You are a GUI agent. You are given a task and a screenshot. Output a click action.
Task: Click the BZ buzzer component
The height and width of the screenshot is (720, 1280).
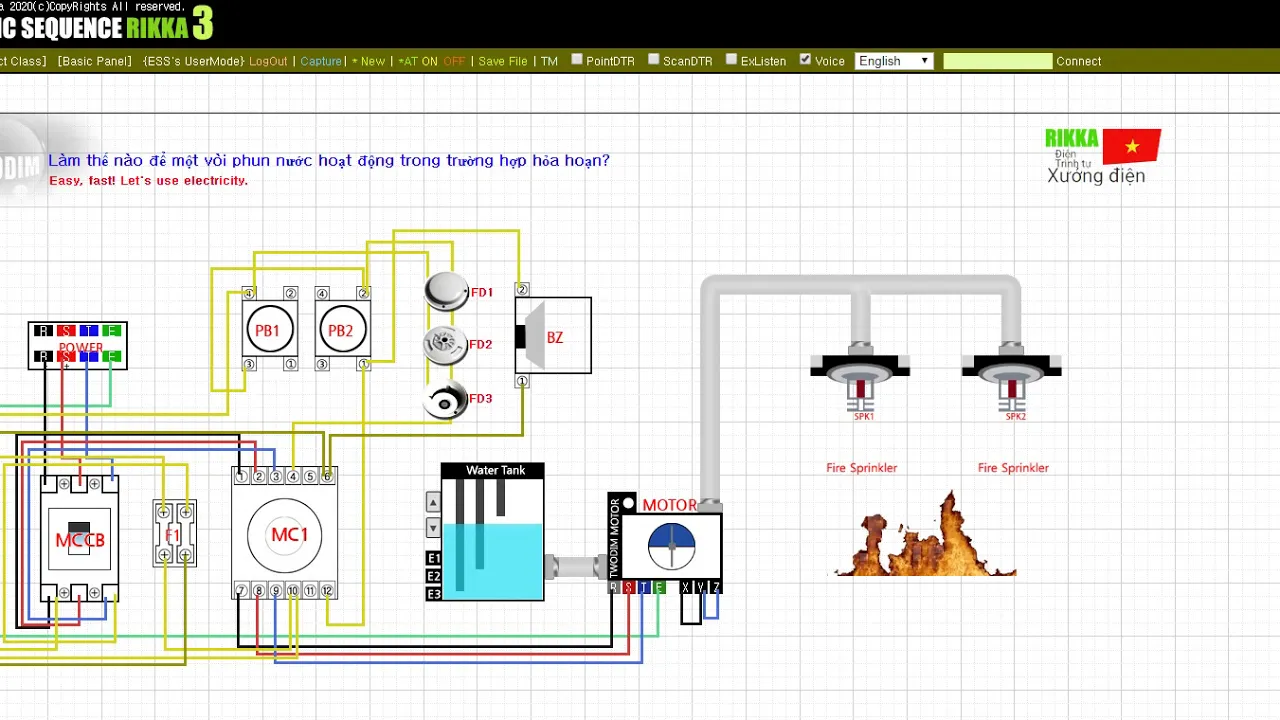click(553, 336)
